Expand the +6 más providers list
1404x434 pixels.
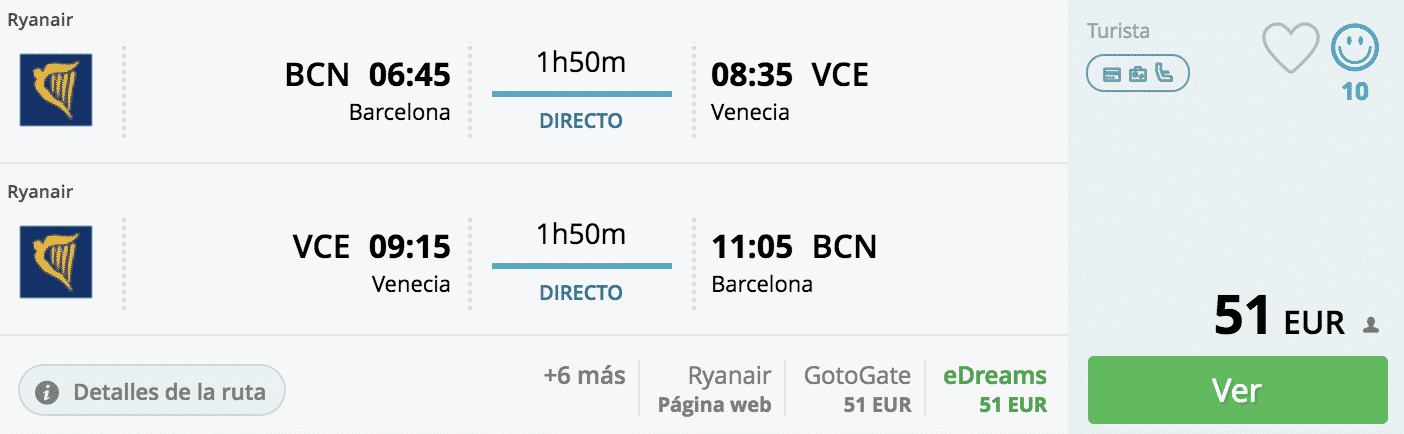(x=584, y=376)
